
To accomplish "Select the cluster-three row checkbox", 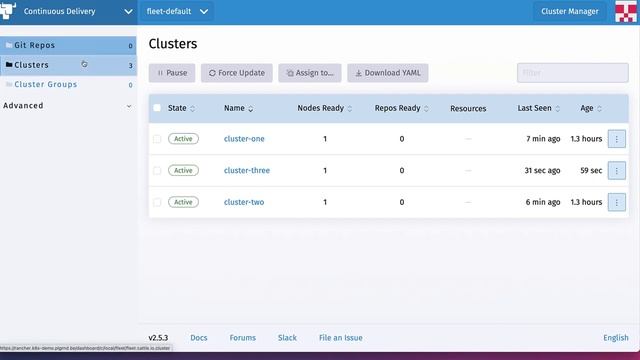I will pos(157,171).
